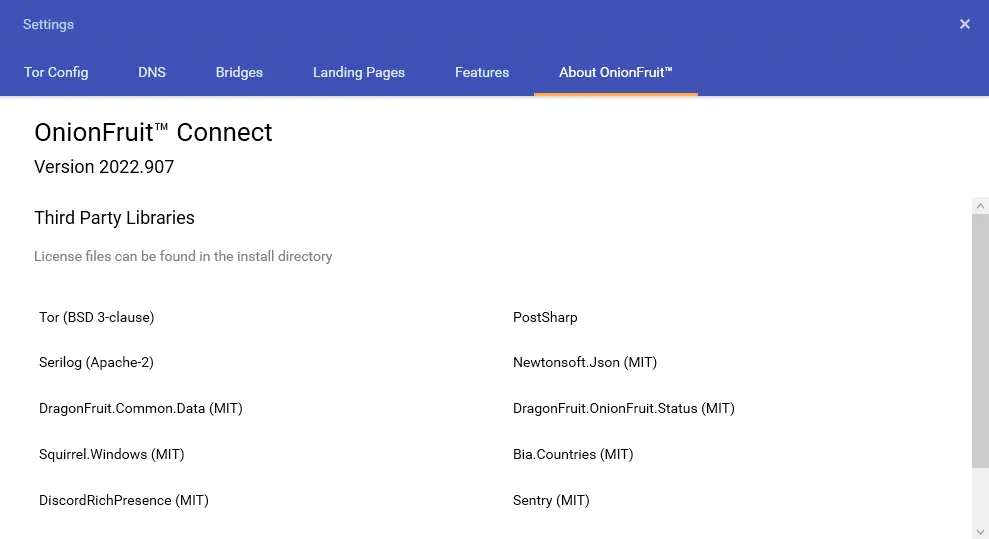
Task: Open the Tor Config tab
Action: click(x=56, y=72)
